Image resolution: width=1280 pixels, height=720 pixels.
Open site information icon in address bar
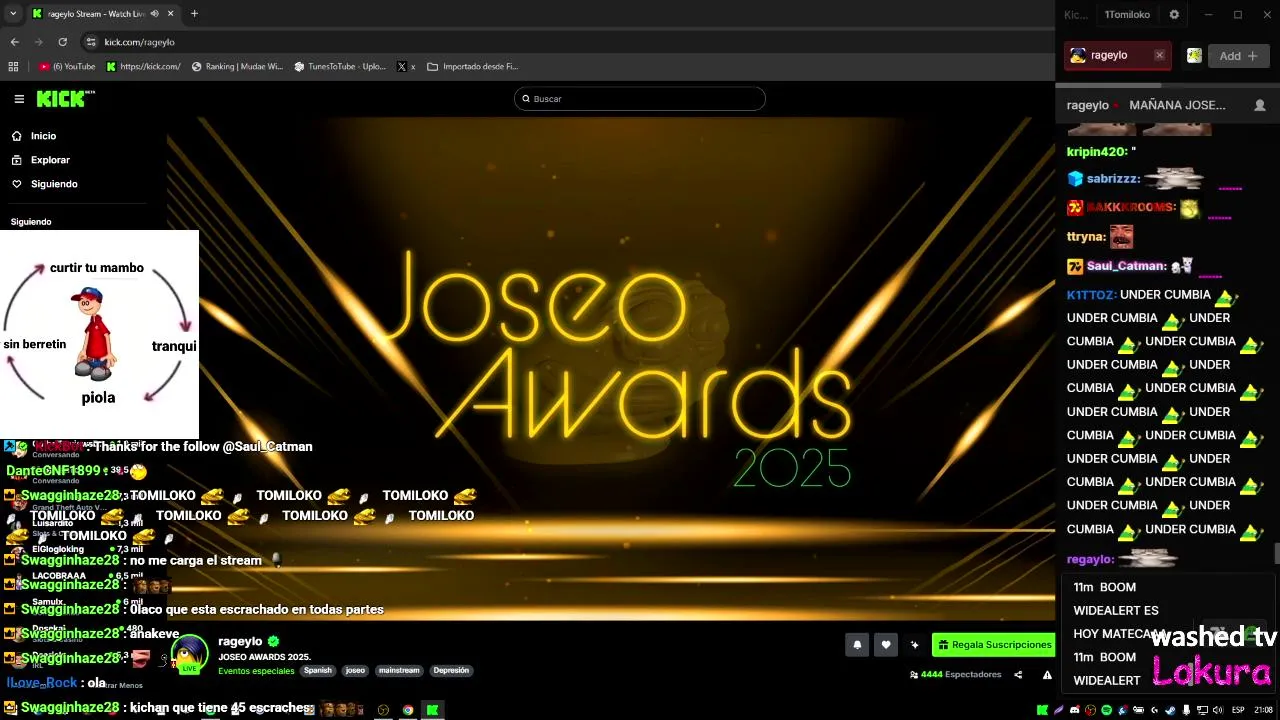coord(91,42)
